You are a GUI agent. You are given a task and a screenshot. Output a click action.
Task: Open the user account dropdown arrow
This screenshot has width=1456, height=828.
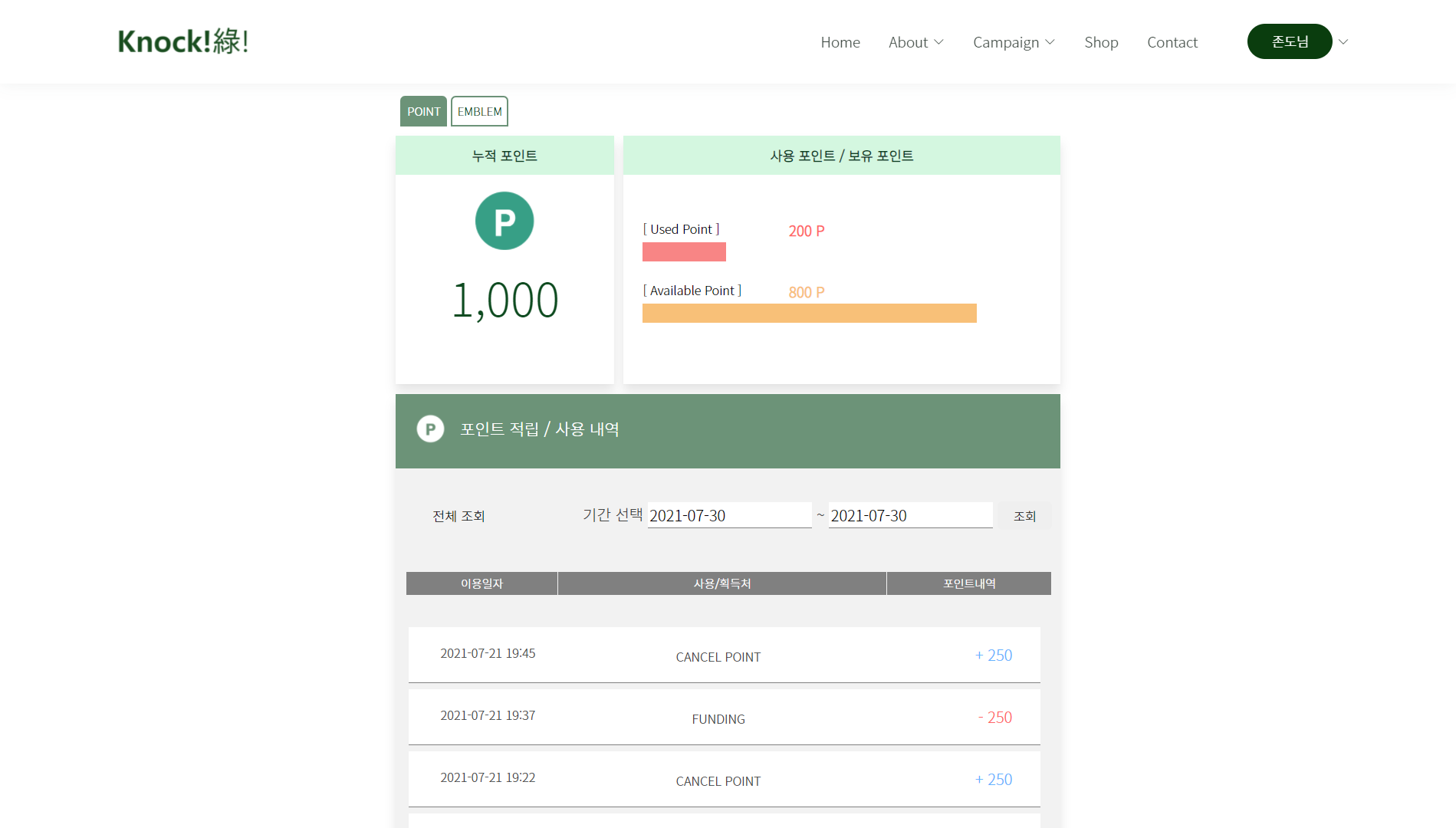tap(1343, 42)
